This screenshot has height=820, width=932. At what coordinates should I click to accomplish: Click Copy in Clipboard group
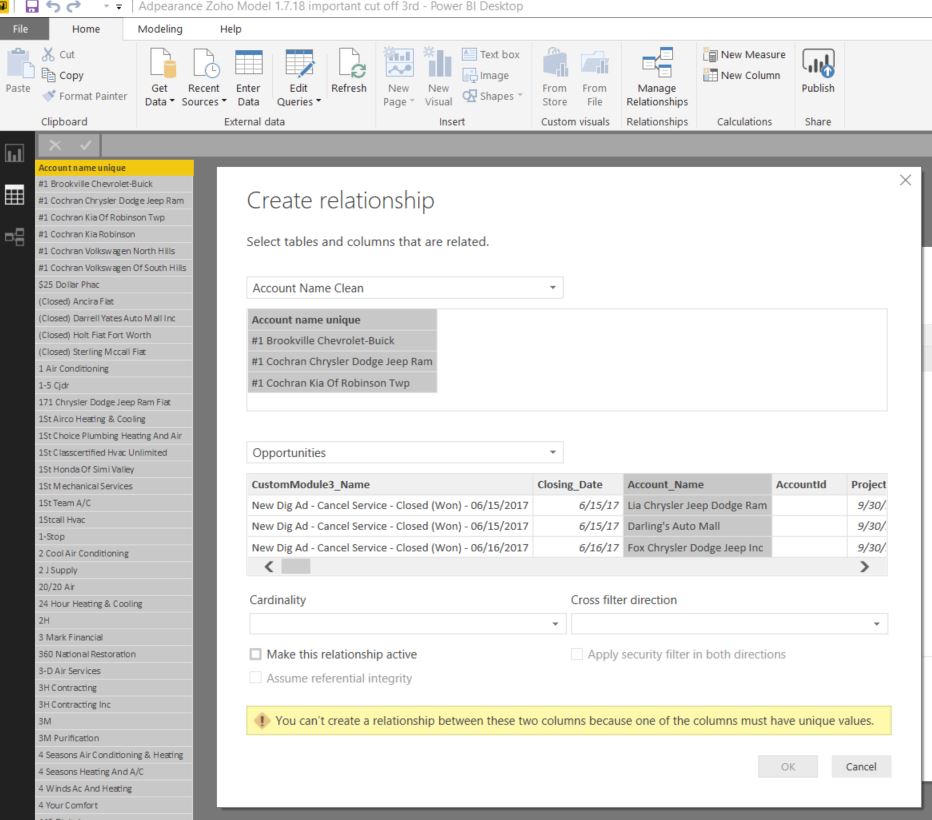point(62,75)
